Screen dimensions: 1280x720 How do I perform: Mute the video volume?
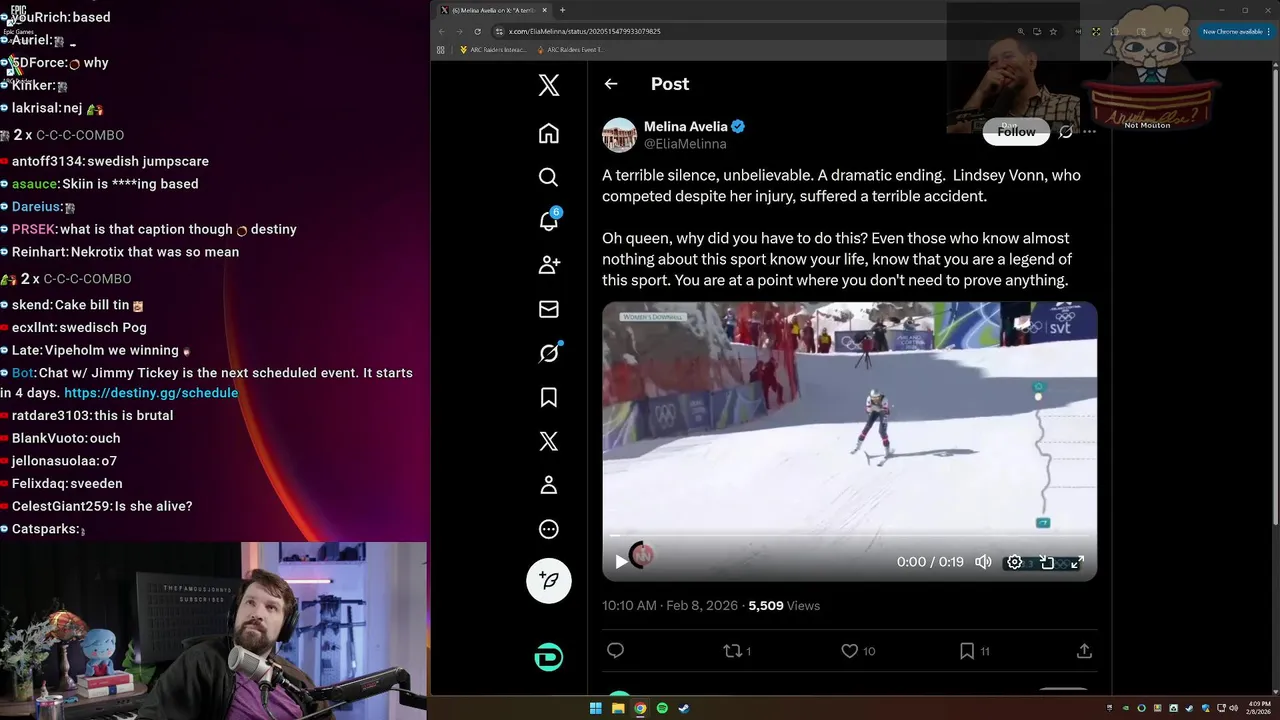click(983, 562)
